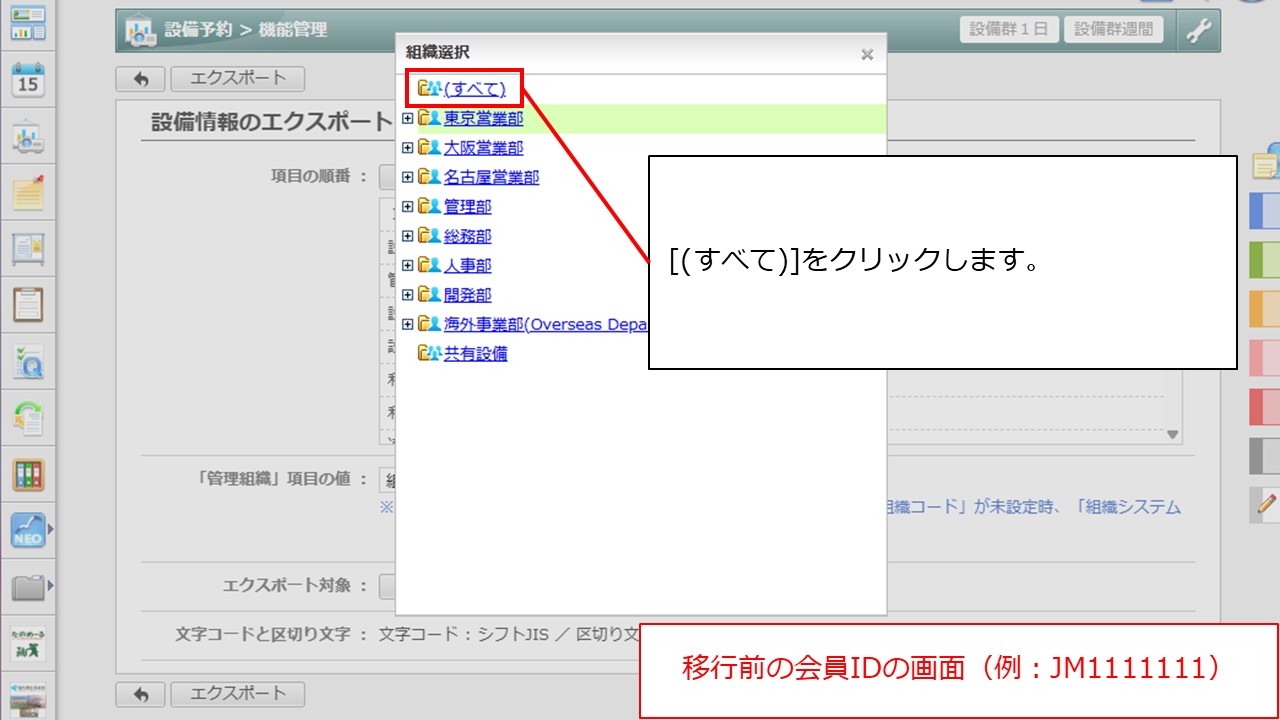Switch to 設備群1日 view
The image size is (1280, 720).
coord(1009,29)
